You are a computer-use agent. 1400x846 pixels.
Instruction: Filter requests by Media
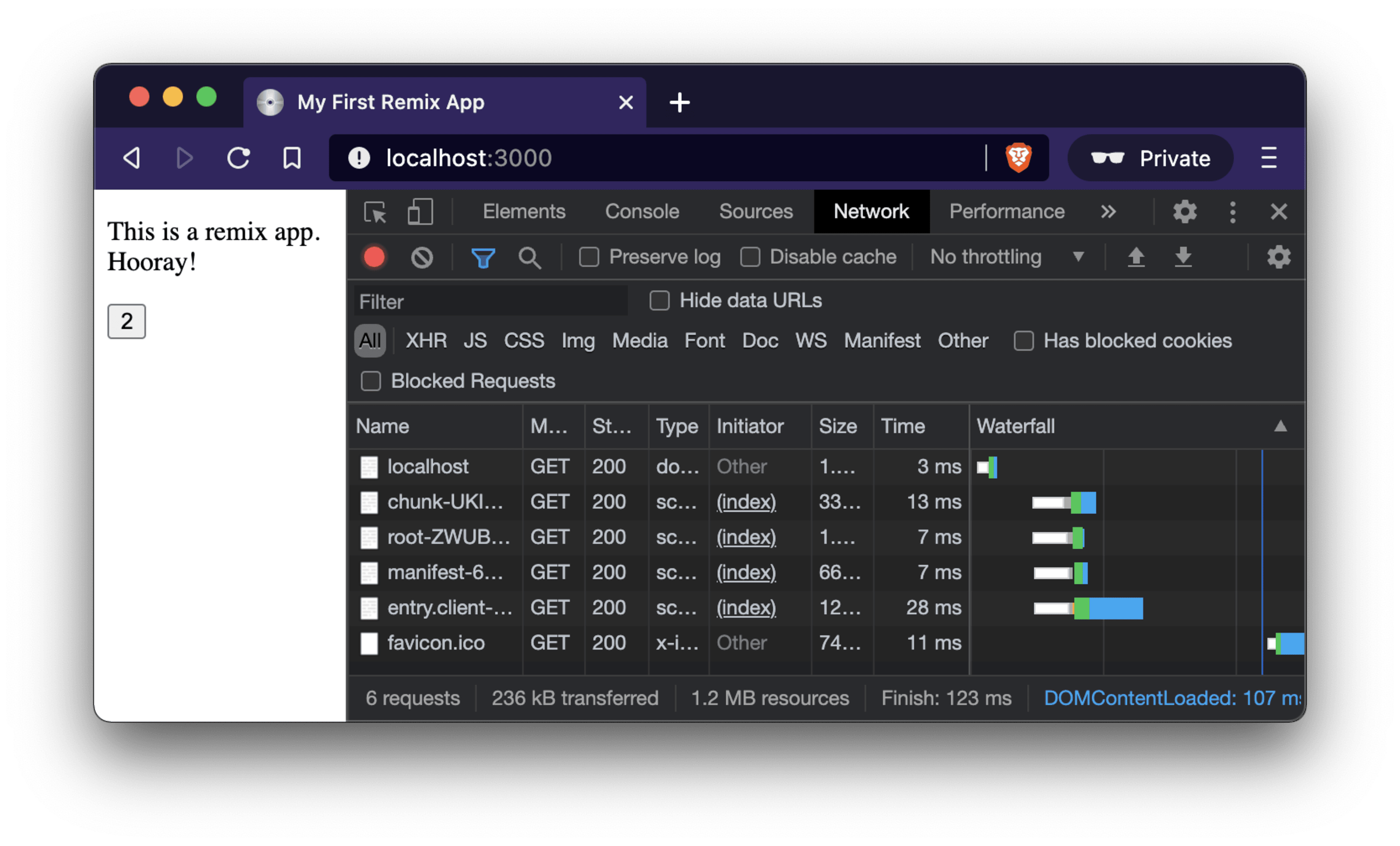[640, 341]
